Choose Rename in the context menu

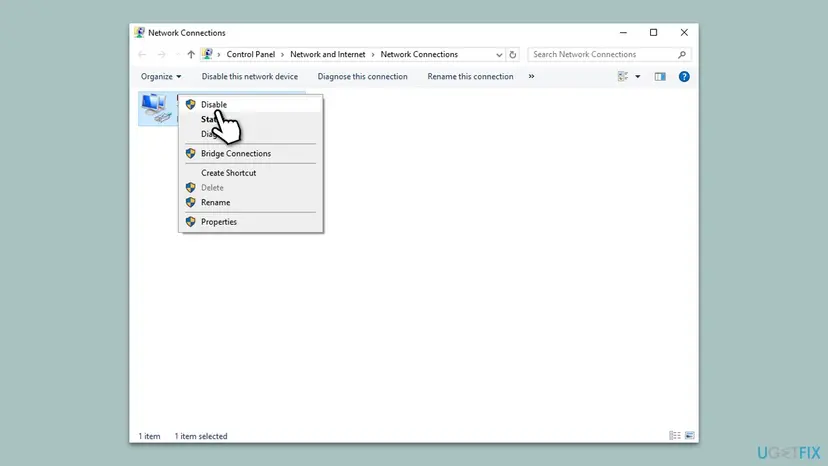point(251,202)
